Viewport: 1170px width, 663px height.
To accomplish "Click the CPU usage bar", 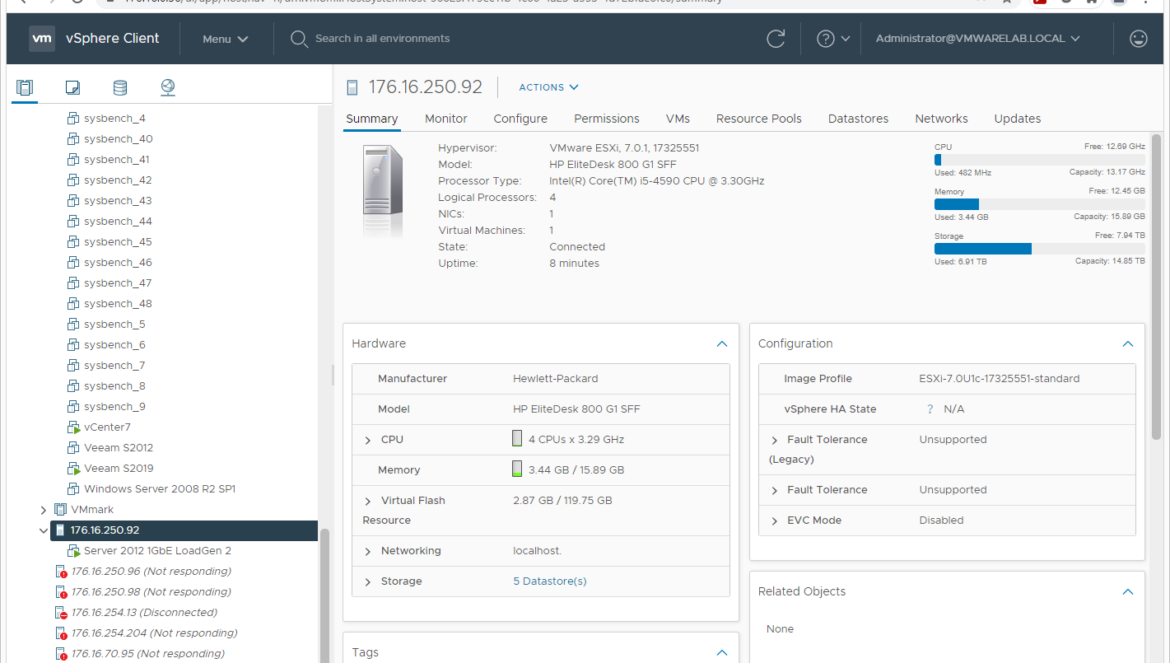I will click(x=1039, y=160).
